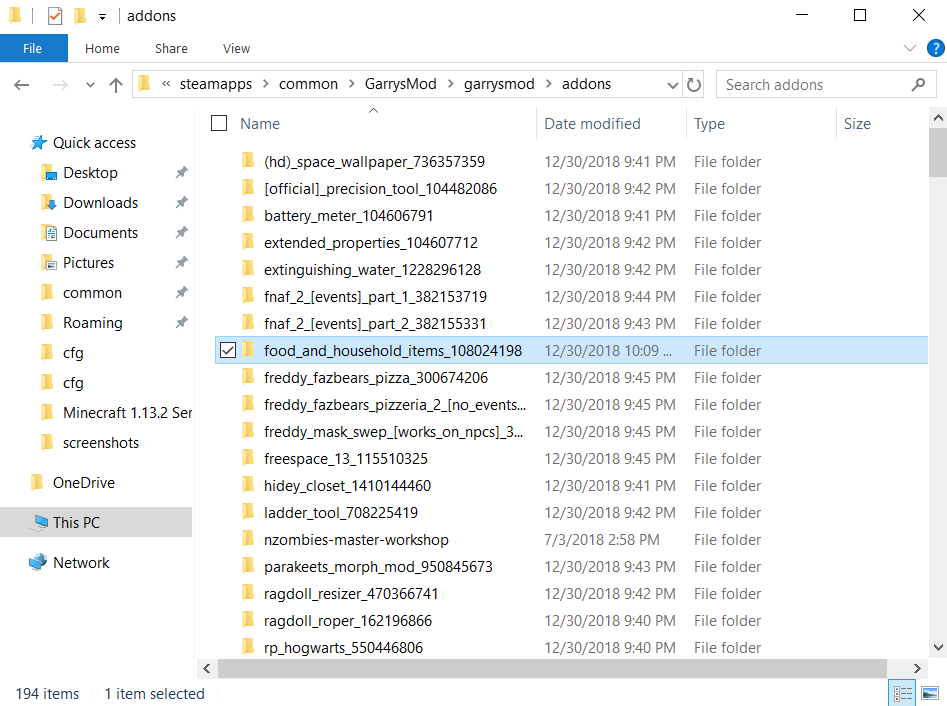Click the Desktop pin icon
Image resolution: width=947 pixels, height=706 pixels.
[181, 173]
